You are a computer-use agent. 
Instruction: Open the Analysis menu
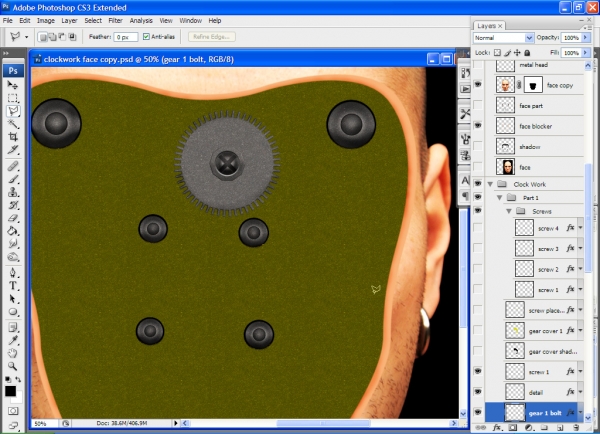(x=141, y=21)
